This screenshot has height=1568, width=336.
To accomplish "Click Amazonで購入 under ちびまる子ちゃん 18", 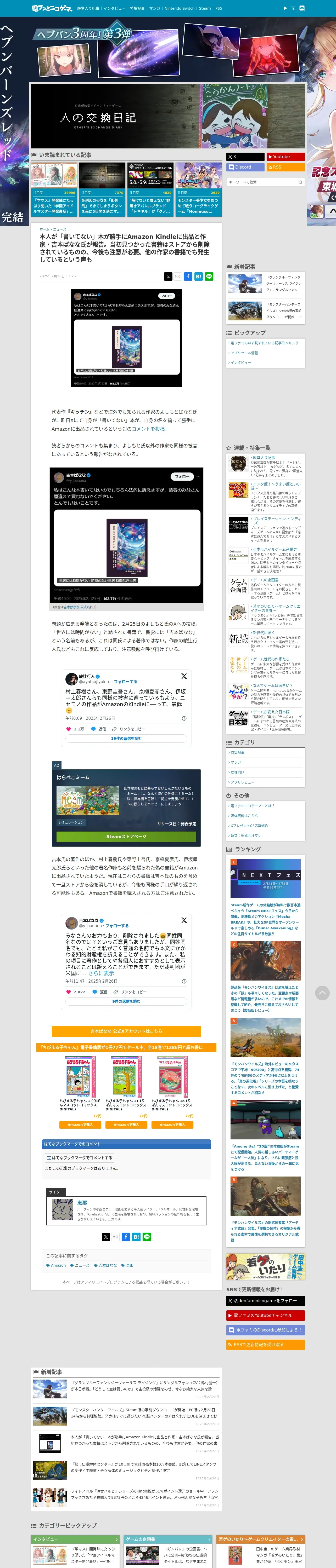I will pos(172,1124).
